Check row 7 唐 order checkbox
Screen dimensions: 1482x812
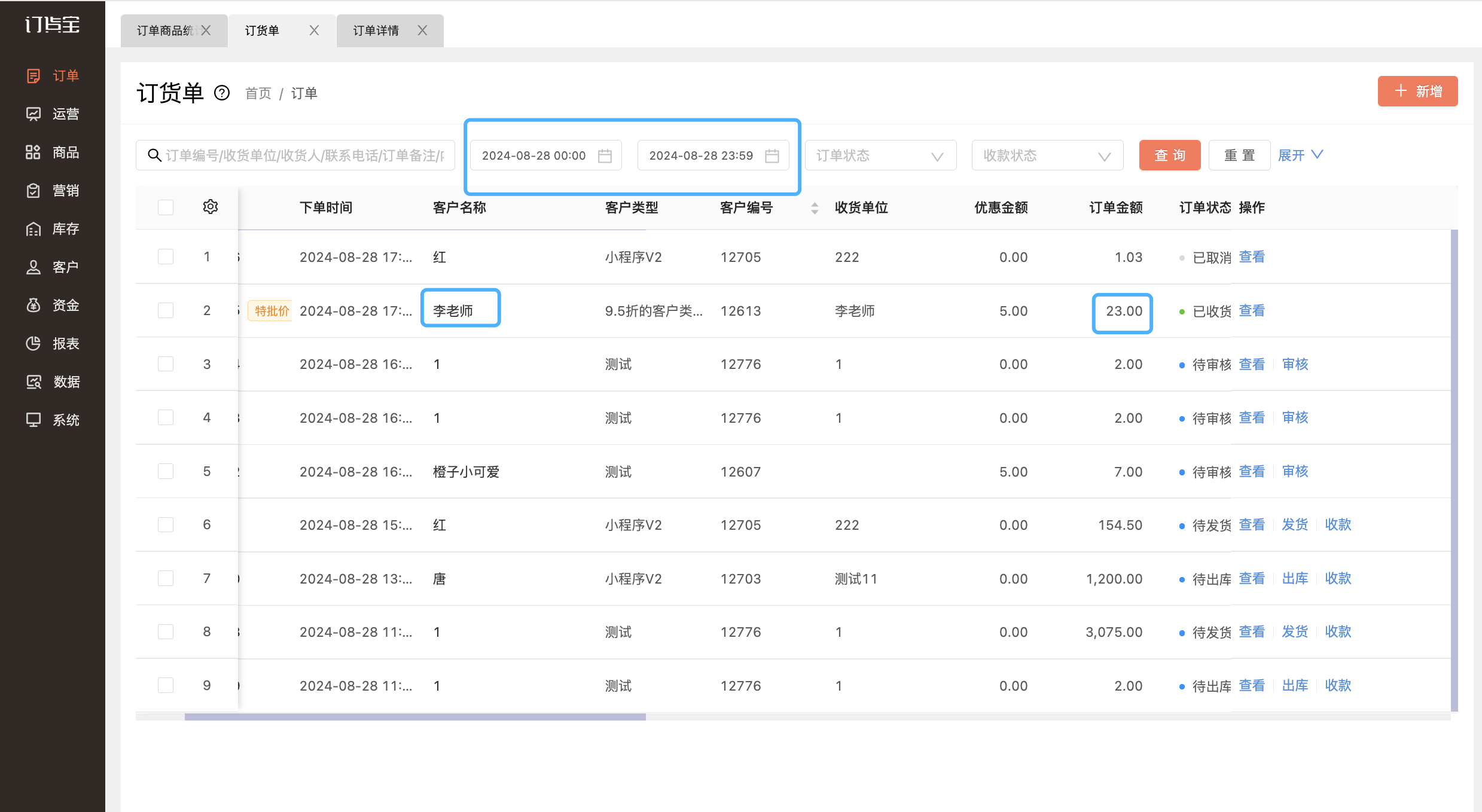pos(166,578)
